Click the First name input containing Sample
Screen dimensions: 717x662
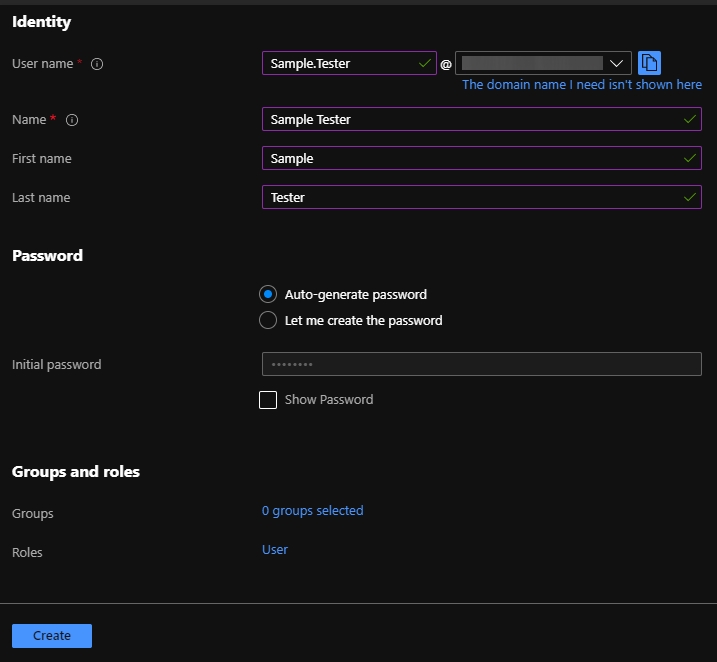(470, 158)
